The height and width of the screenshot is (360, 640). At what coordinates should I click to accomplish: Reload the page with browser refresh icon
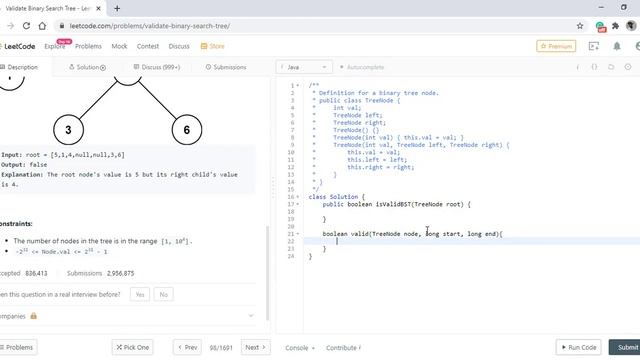[x=26, y=26]
